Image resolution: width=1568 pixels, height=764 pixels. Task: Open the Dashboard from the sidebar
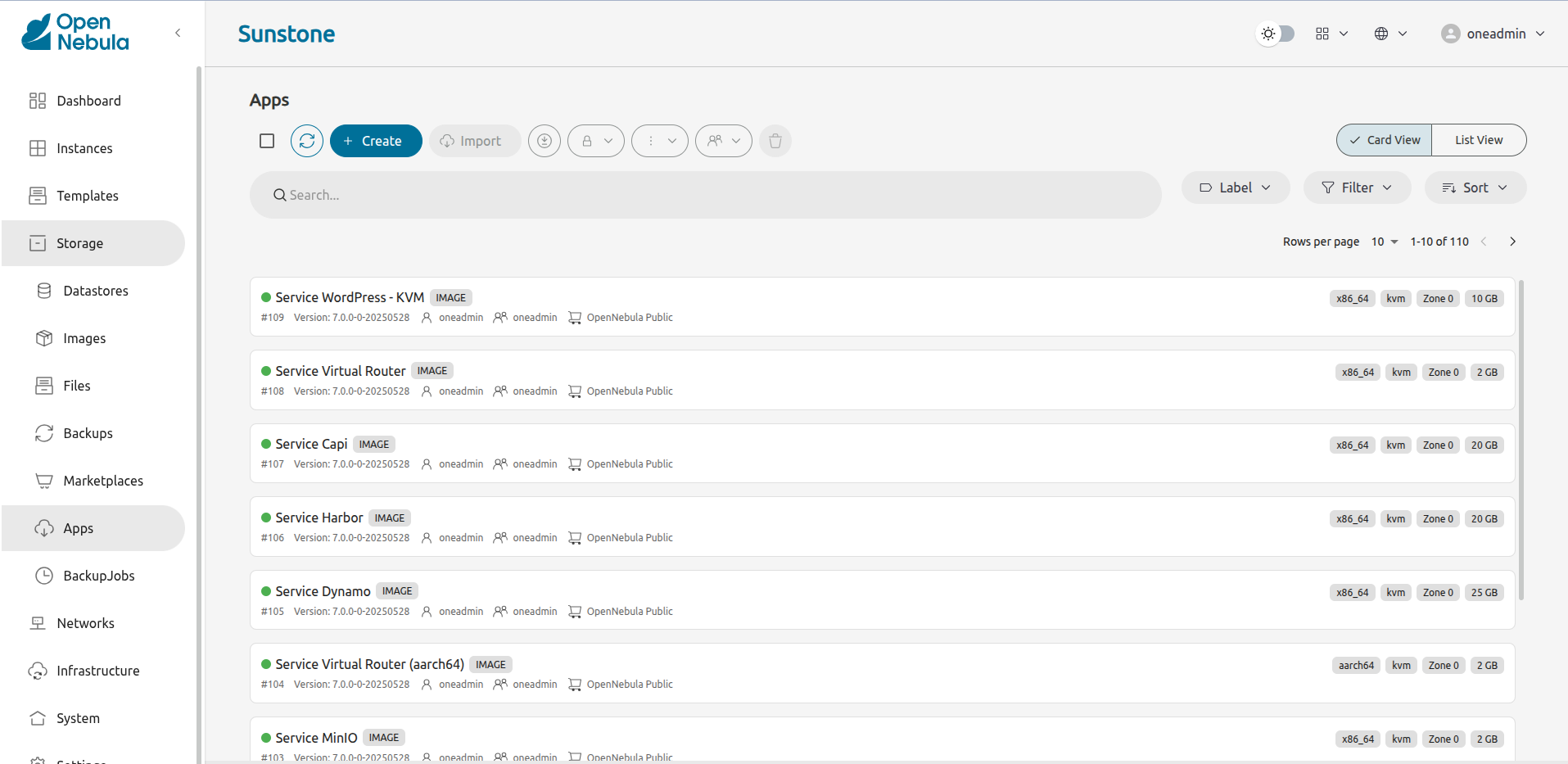pos(88,101)
